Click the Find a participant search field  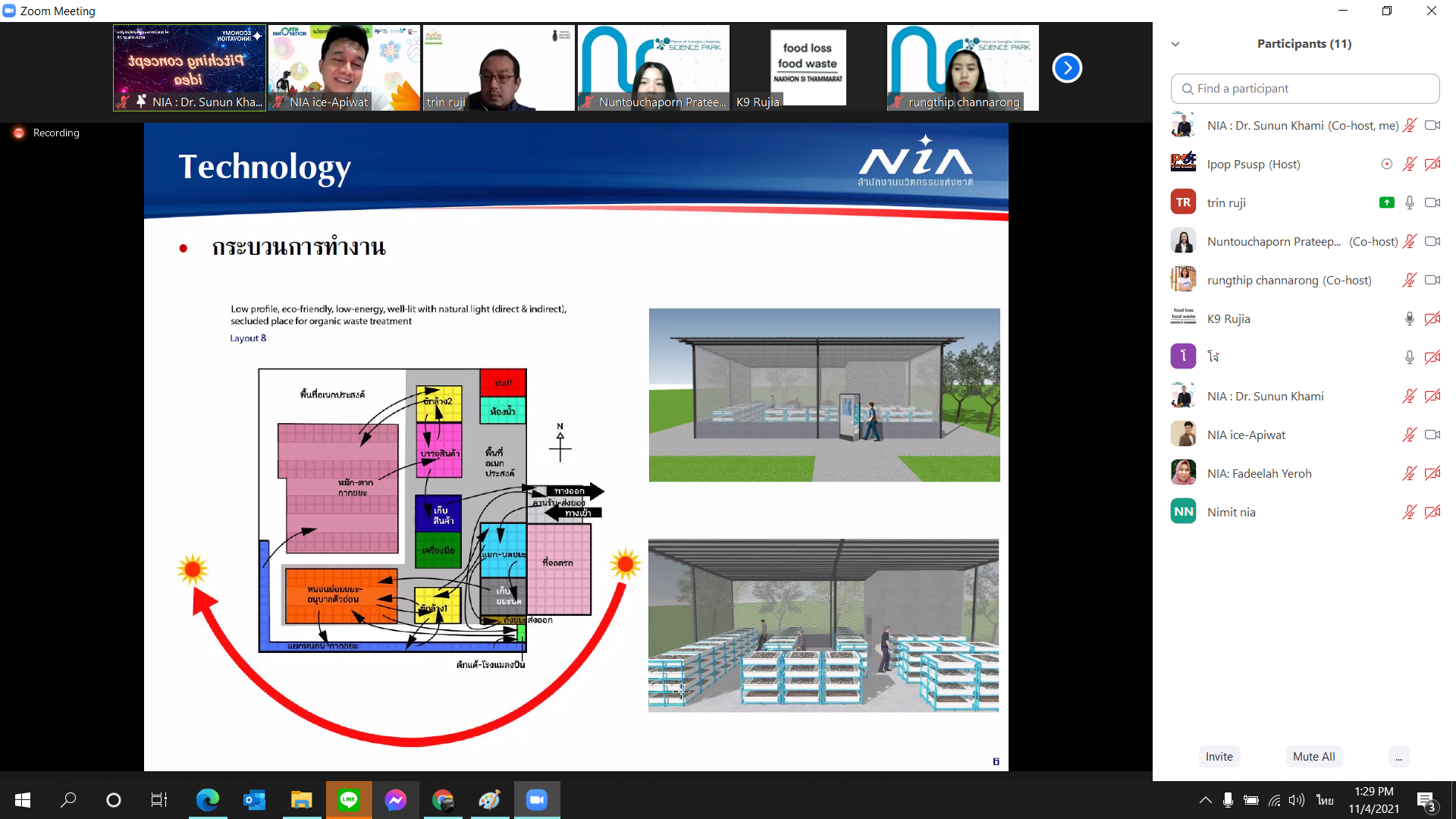[x=1304, y=89]
